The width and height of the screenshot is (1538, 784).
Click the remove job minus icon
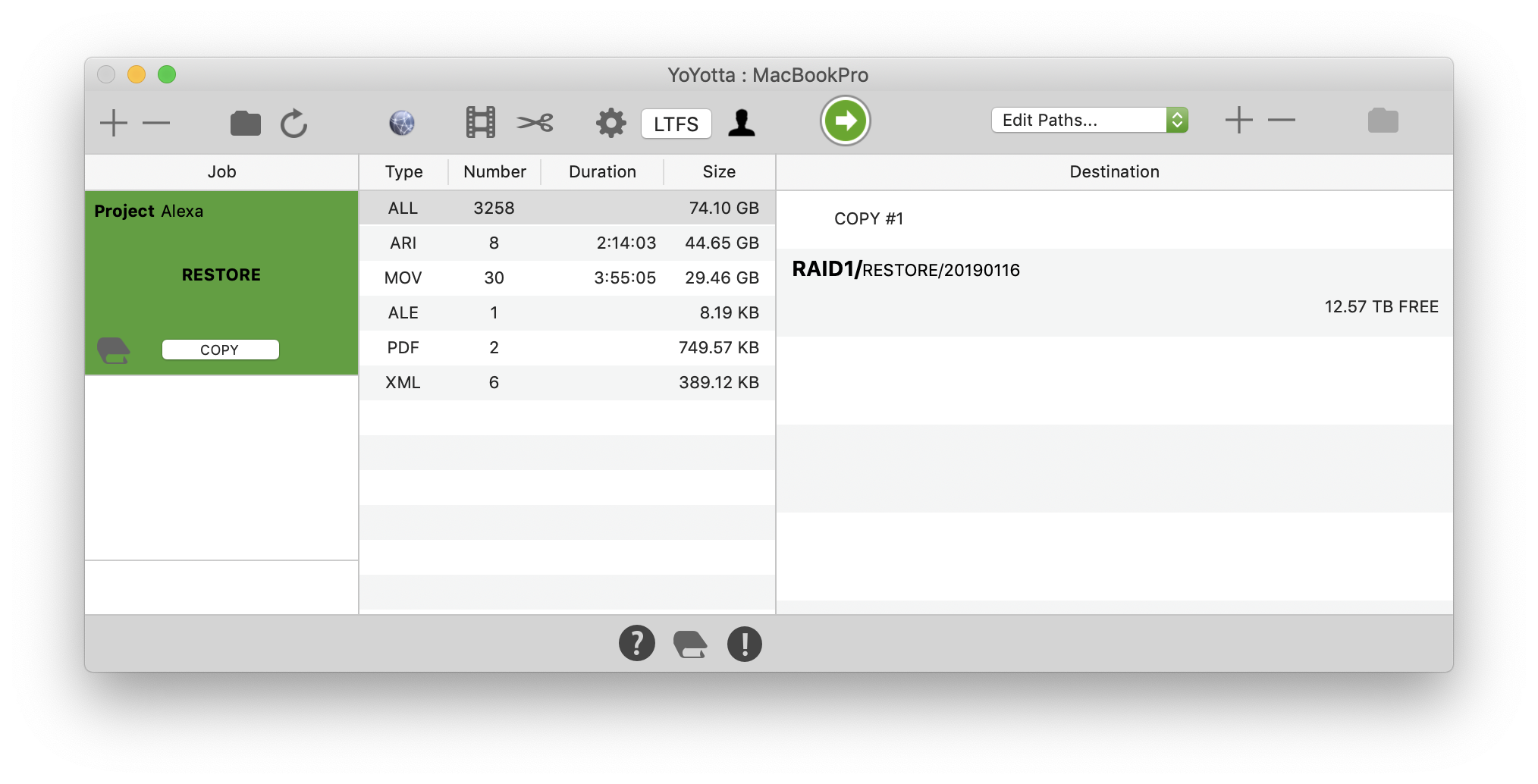[x=156, y=123]
